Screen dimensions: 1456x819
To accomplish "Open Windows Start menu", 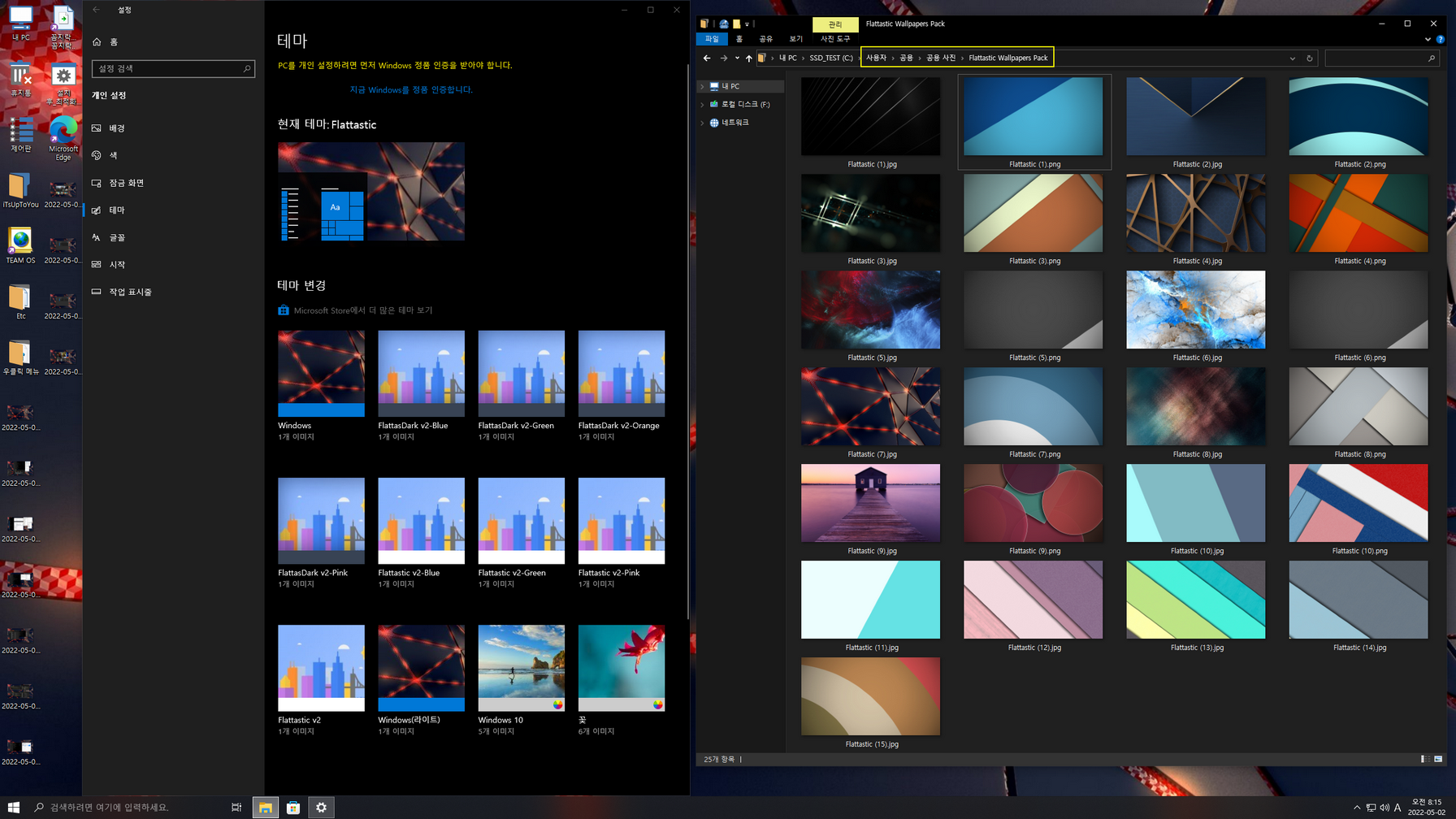I will pos(14,807).
